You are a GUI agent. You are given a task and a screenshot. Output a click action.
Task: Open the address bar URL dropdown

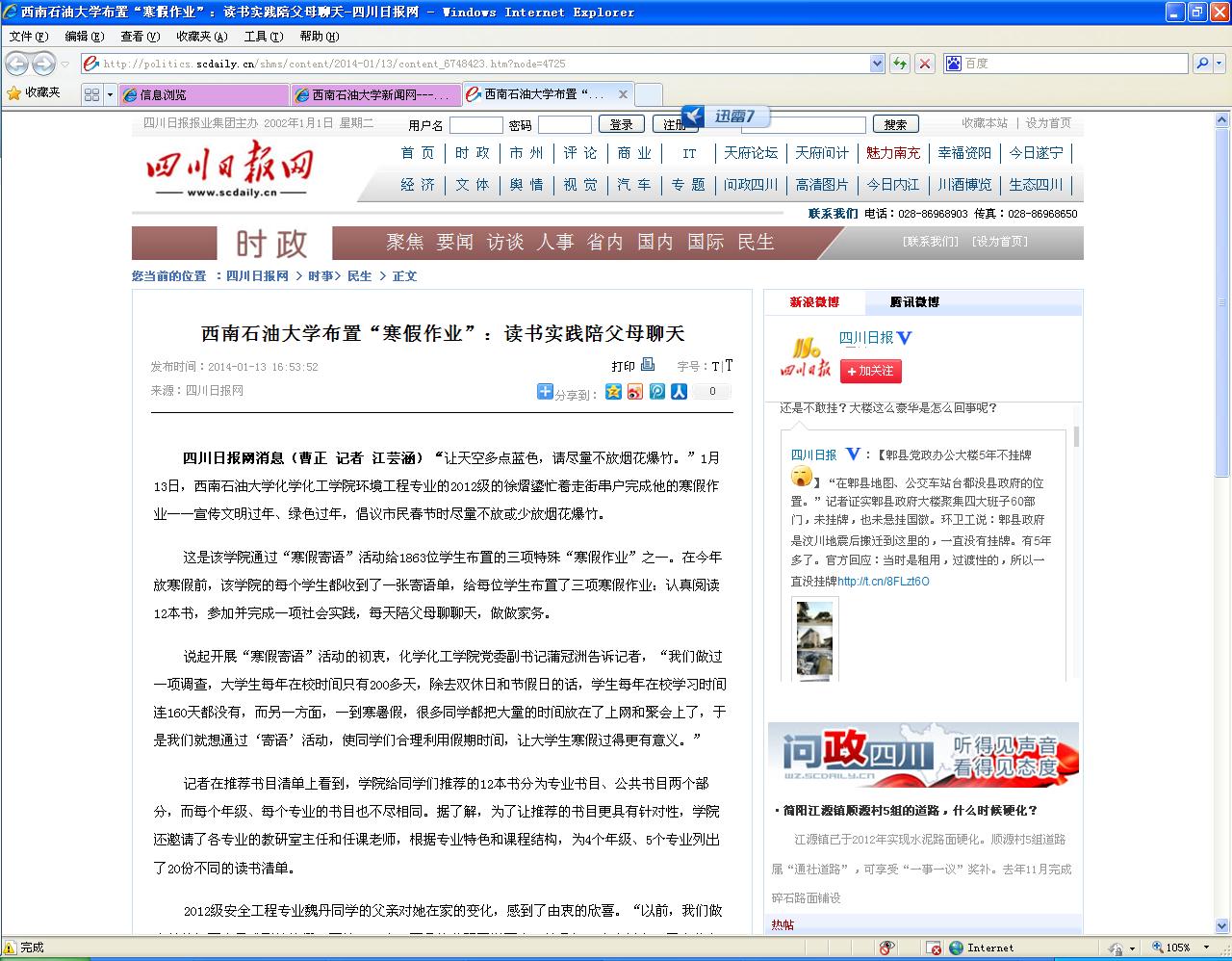(877, 64)
